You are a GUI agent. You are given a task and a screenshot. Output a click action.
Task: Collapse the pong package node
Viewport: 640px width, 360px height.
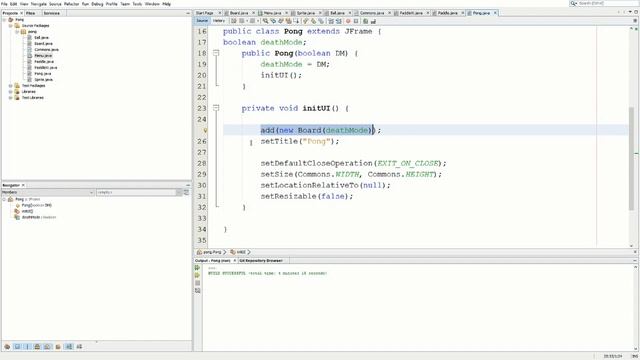coord(17,31)
